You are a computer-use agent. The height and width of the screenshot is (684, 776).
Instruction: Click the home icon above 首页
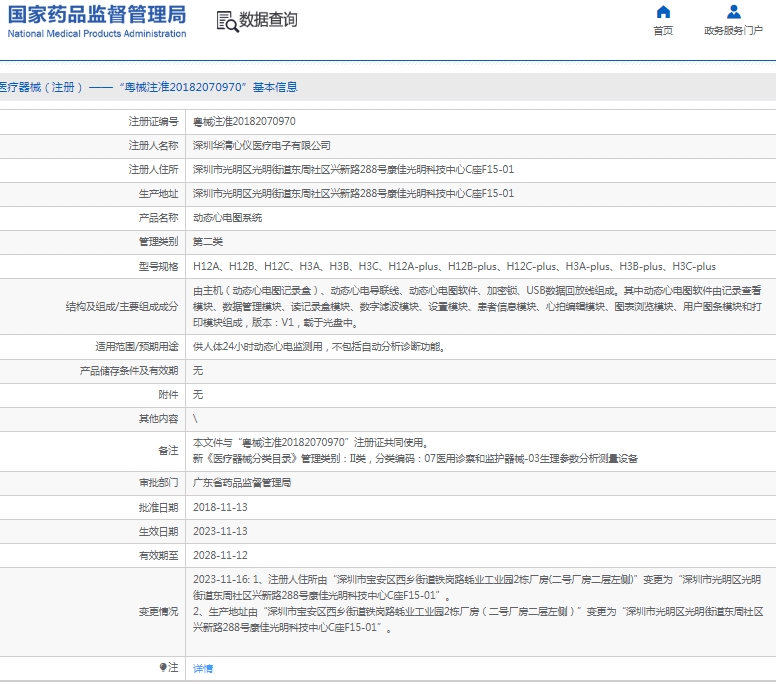tap(663, 12)
